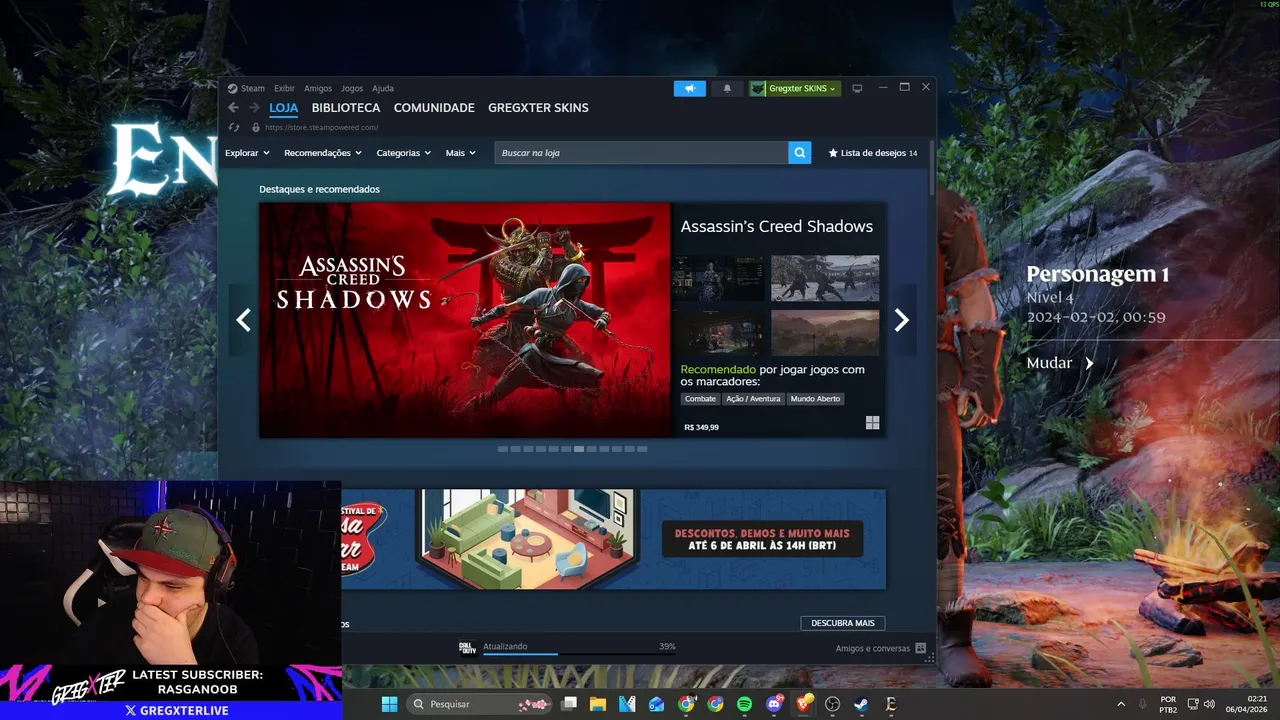The height and width of the screenshot is (720, 1280).
Task: Open OBS Studio from taskbar
Action: click(x=832, y=704)
